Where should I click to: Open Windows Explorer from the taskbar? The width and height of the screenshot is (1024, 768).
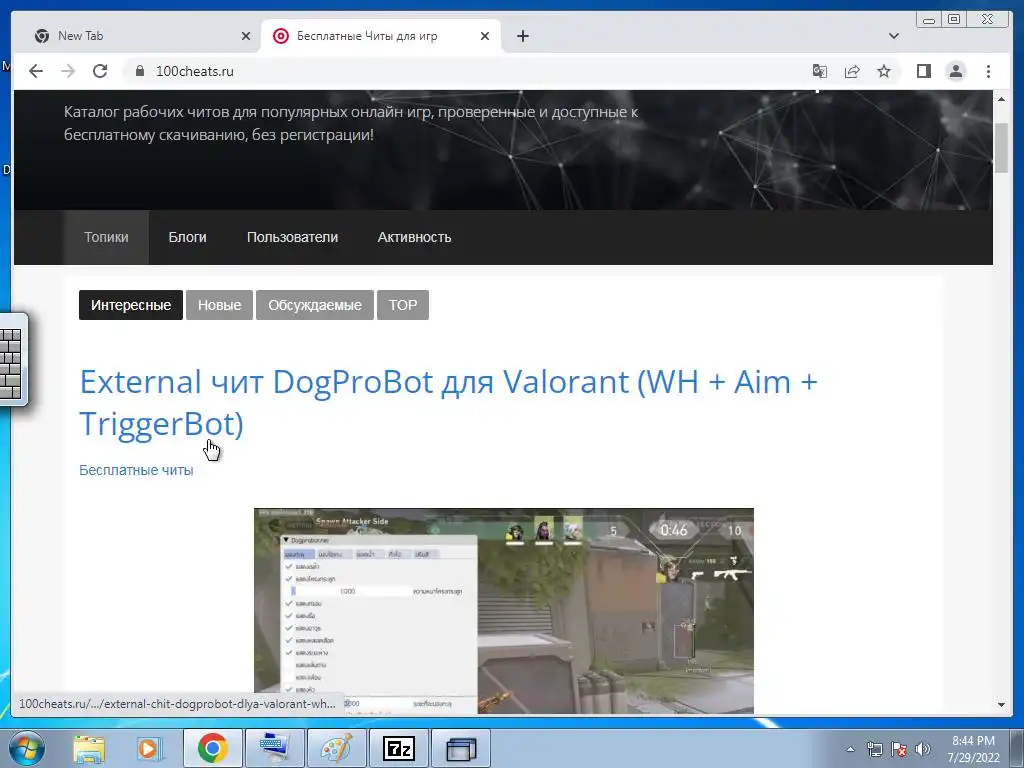(x=89, y=748)
